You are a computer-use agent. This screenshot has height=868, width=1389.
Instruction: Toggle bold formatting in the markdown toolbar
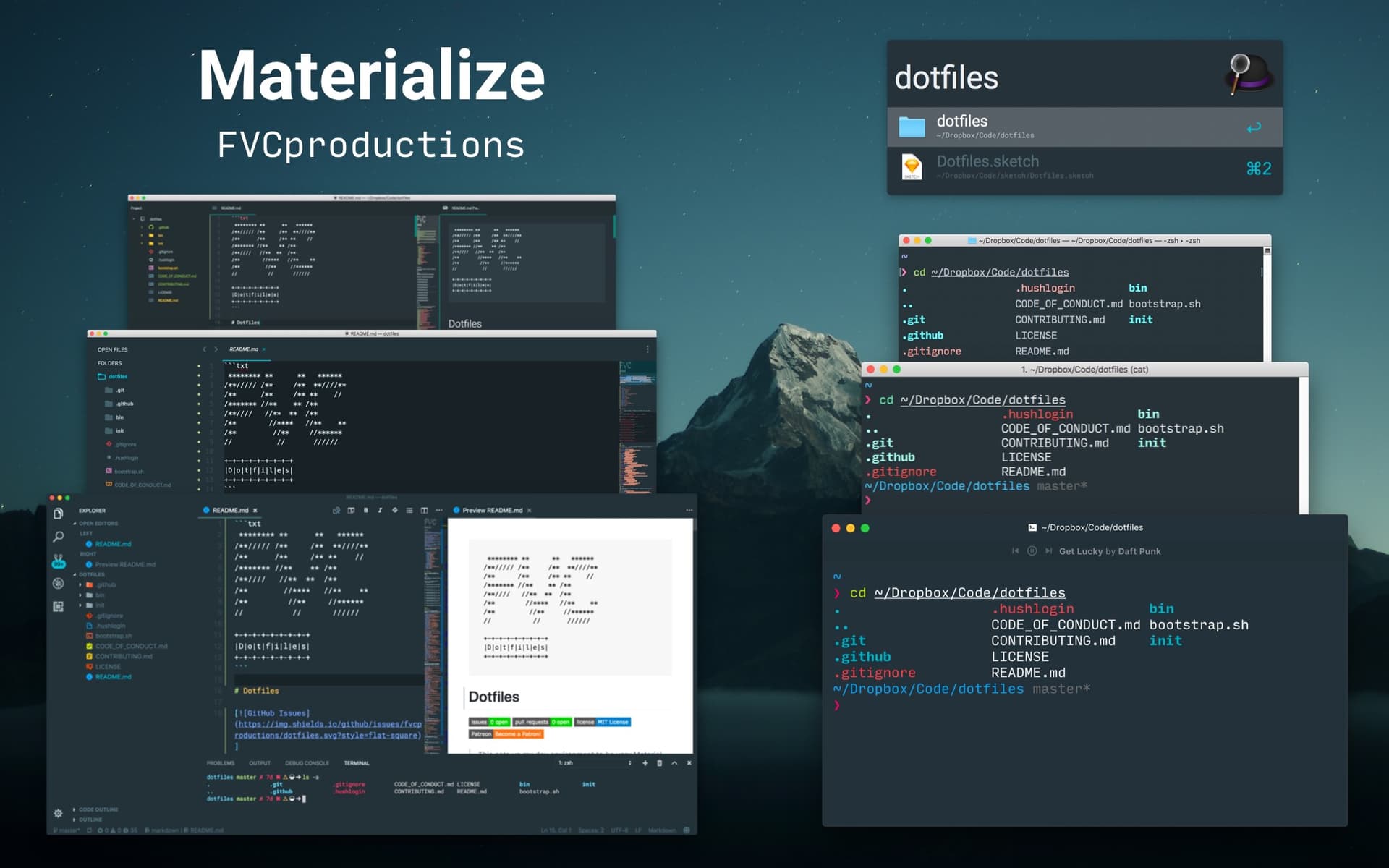tap(366, 510)
